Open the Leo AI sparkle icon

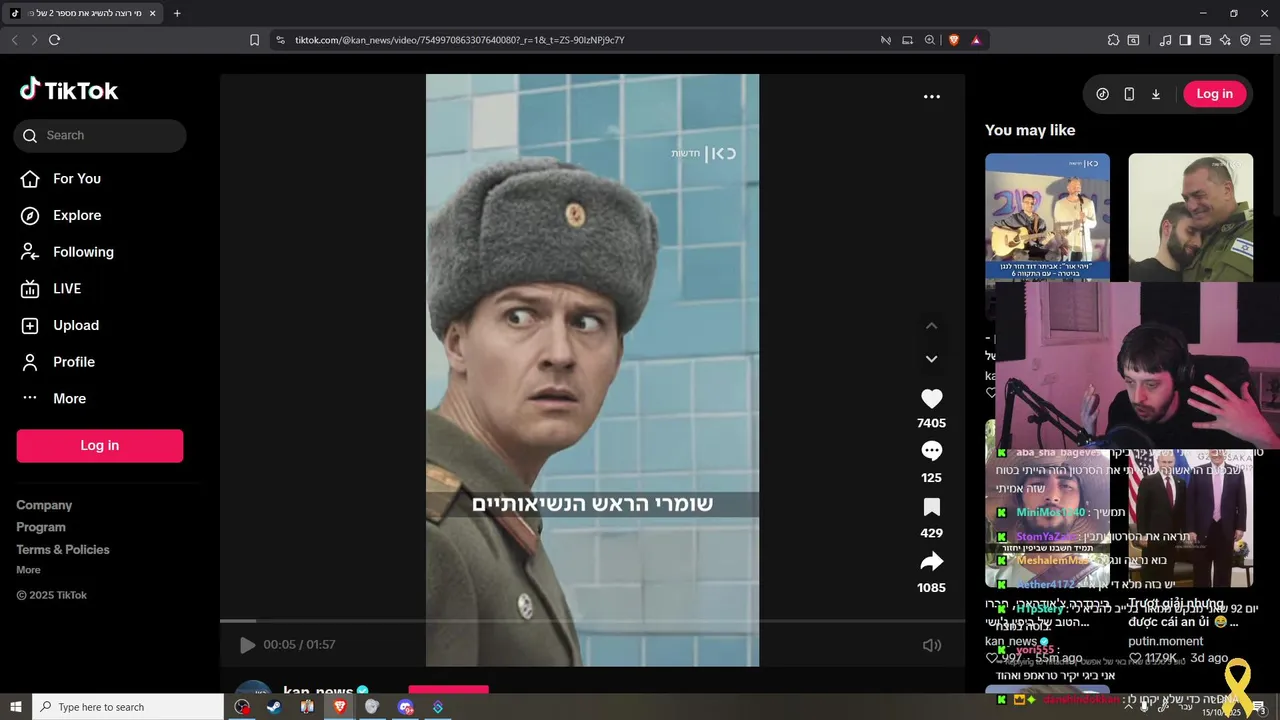(1225, 40)
